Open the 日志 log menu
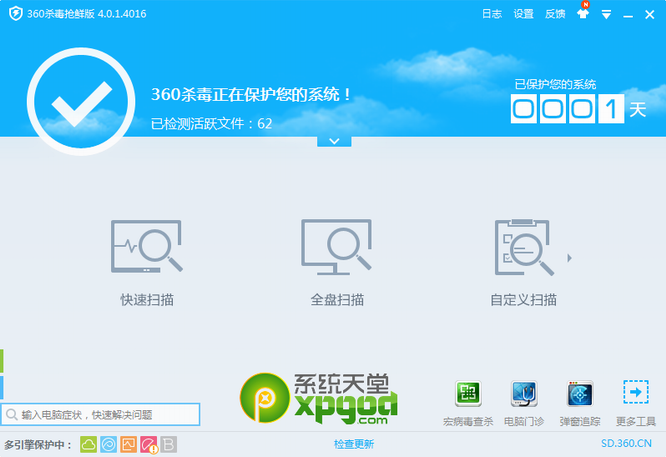Viewport: 666px width, 457px height. click(492, 14)
